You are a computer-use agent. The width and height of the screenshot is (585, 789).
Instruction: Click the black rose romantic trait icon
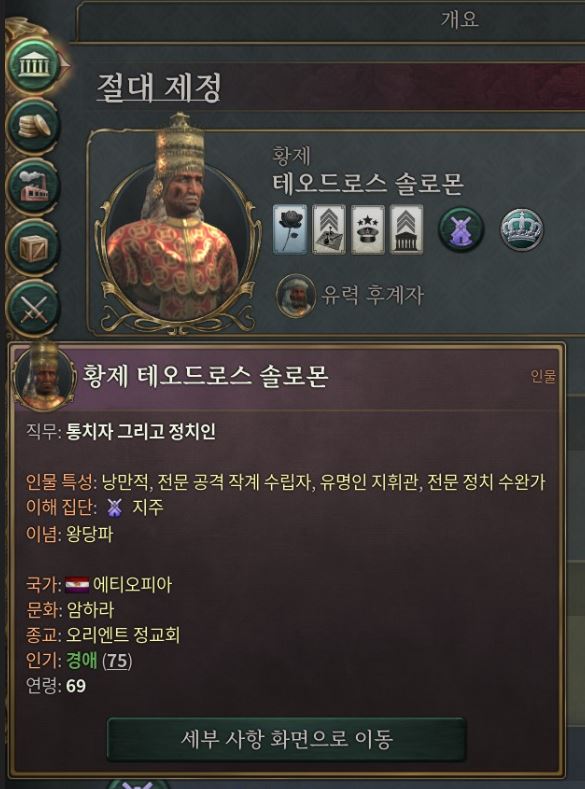point(290,229)
